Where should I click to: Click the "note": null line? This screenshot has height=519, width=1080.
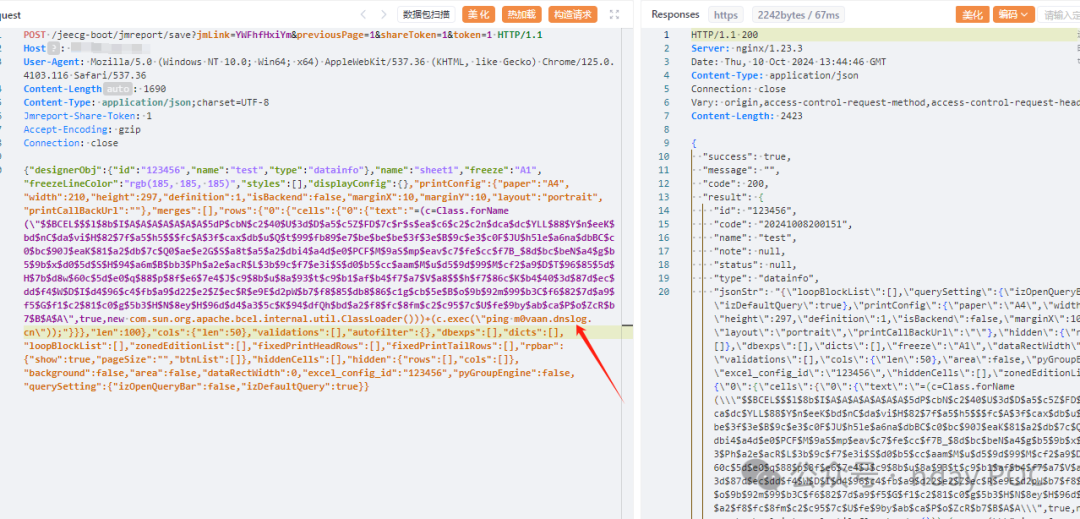751,251
